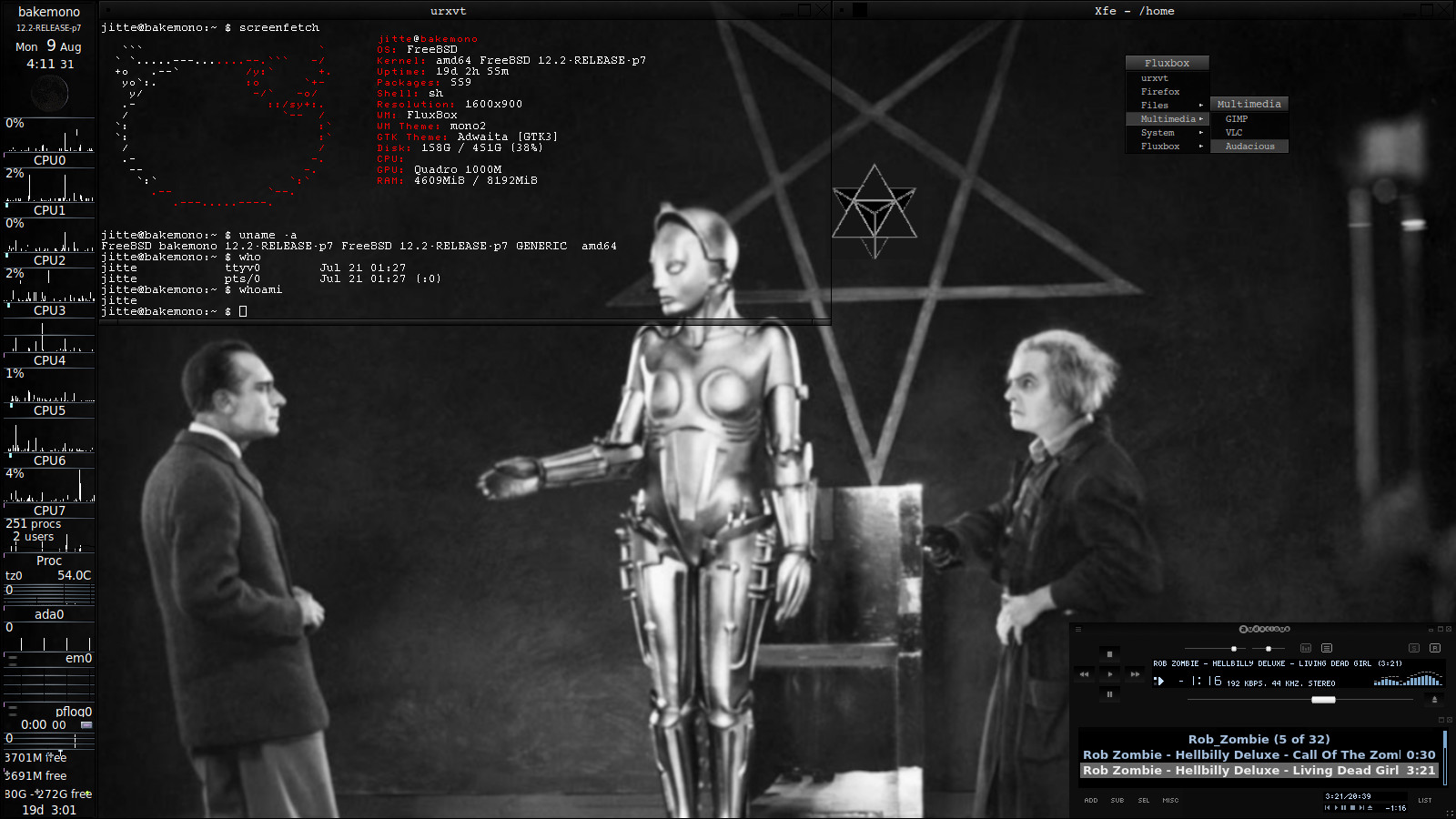Pause playback in Audacious
The width and height of the screenshot is (1456, 819).
tap(1109, 694)
